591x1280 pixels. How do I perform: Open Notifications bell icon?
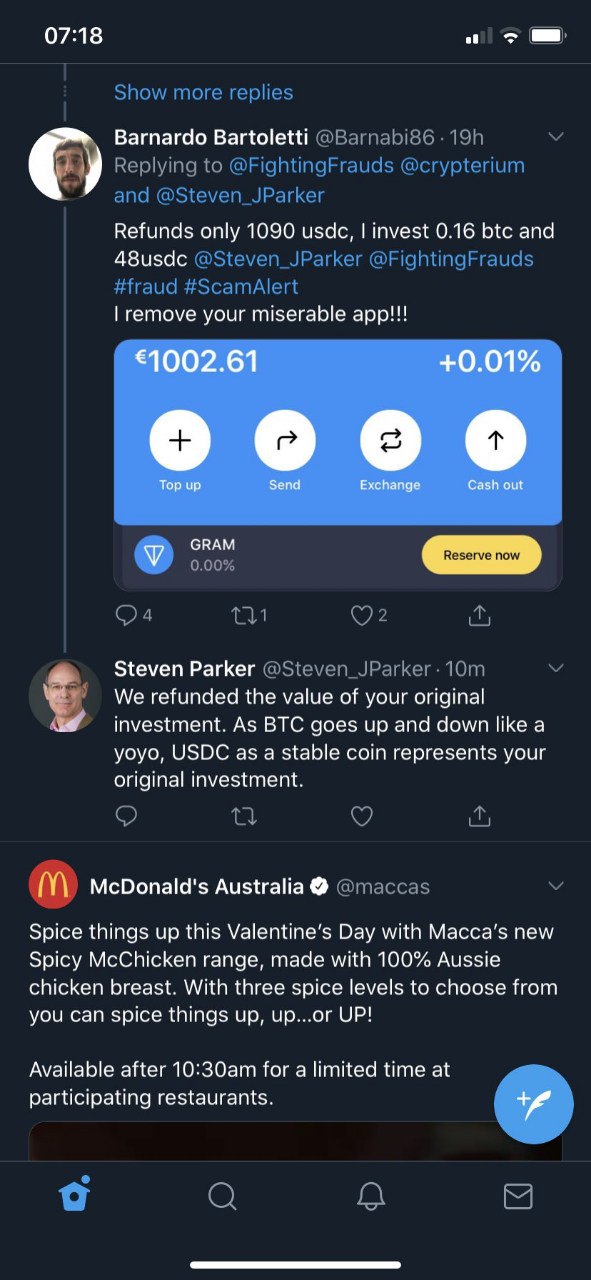pyautogui.click(x=371, y=1196)
